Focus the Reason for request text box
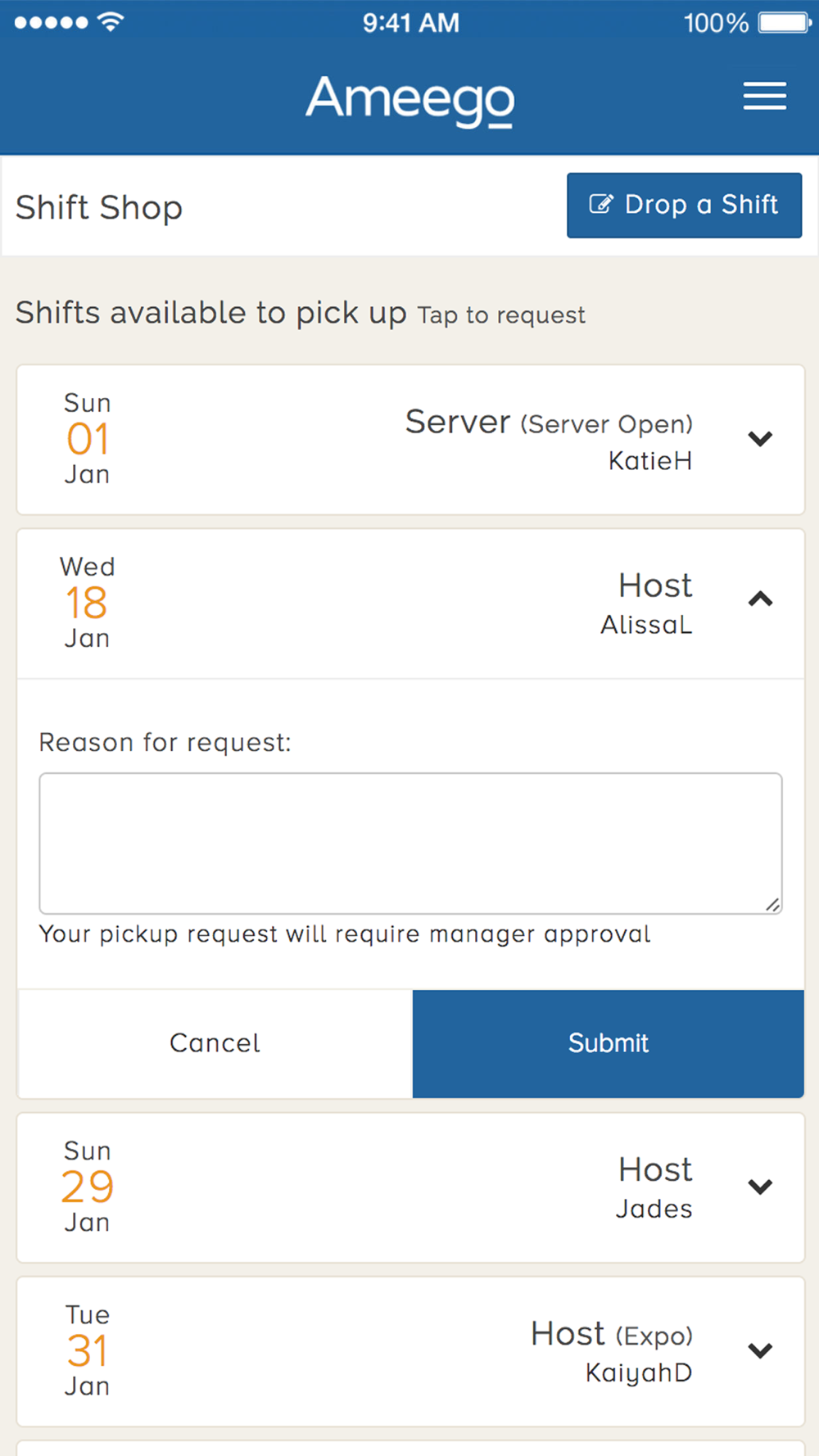This screenshot has height=1456, width=819. tap(410, 843)
